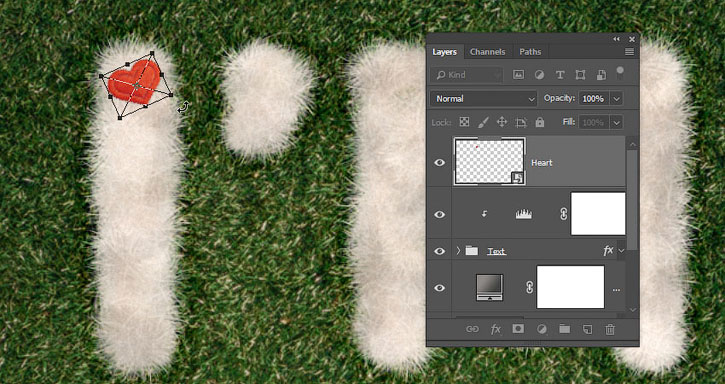Click the Opacity value field
725x384 pixels.
tap(593, 99)
